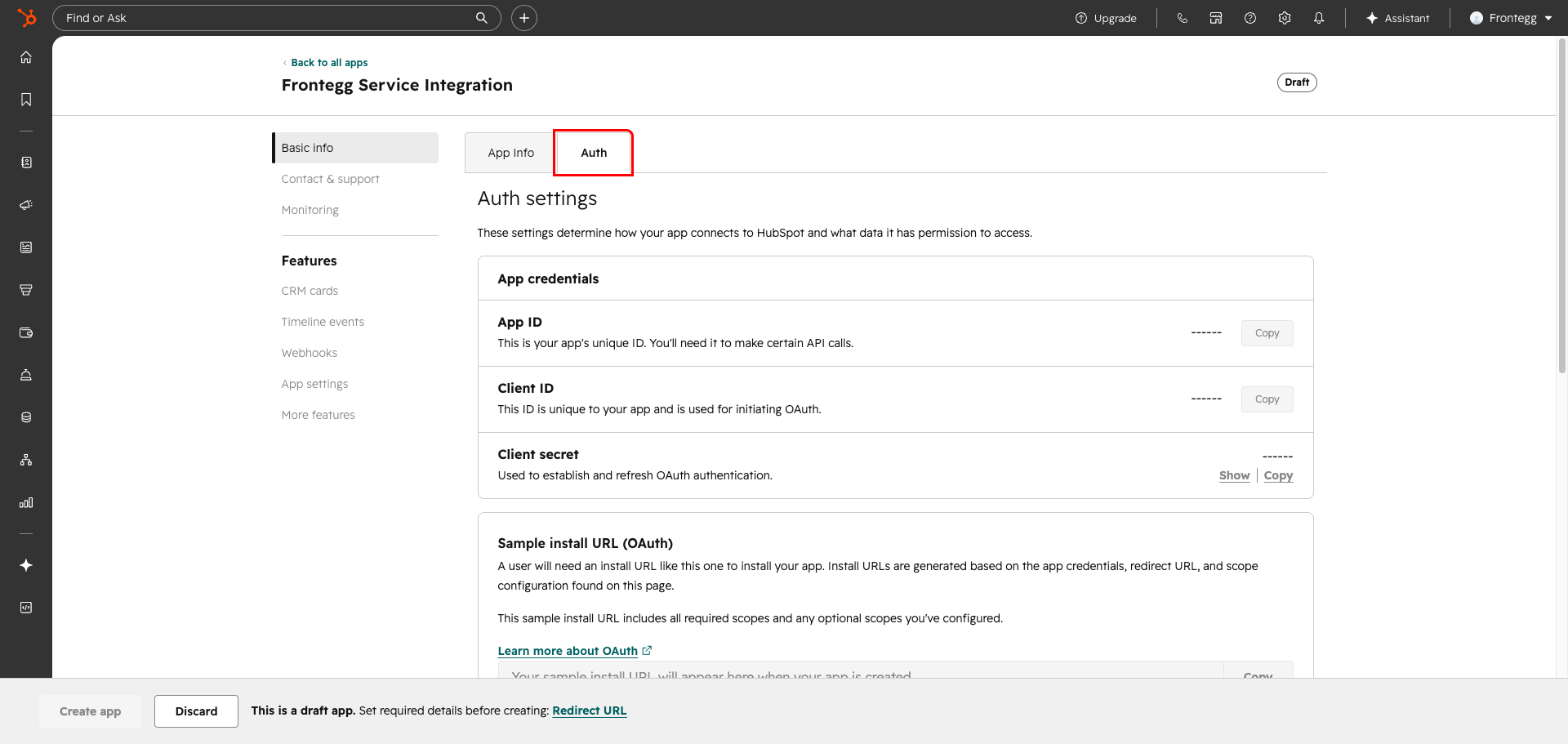Click external-link icon beside Learn more about OAuth
1568x744 pixels.
(647, 651)
